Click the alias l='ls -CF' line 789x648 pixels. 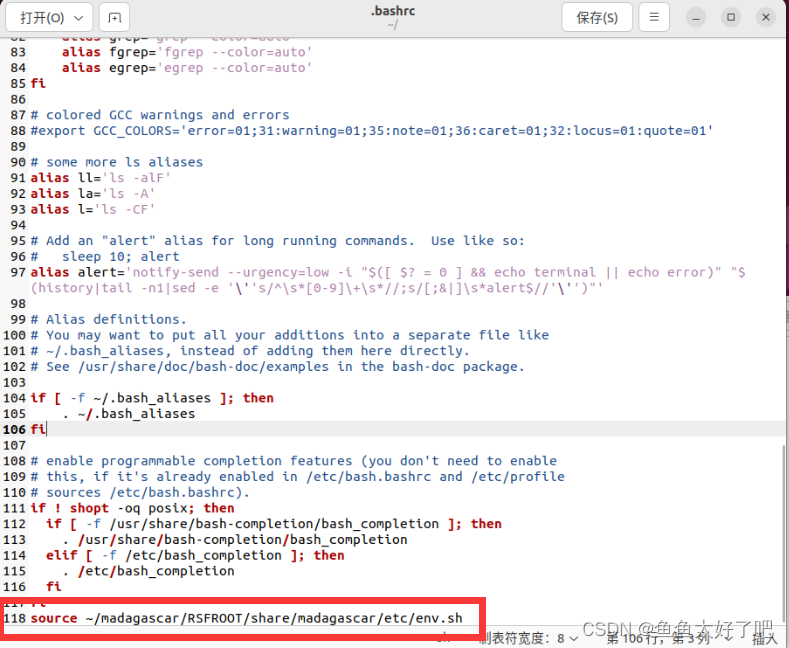[x=93, y=209]
